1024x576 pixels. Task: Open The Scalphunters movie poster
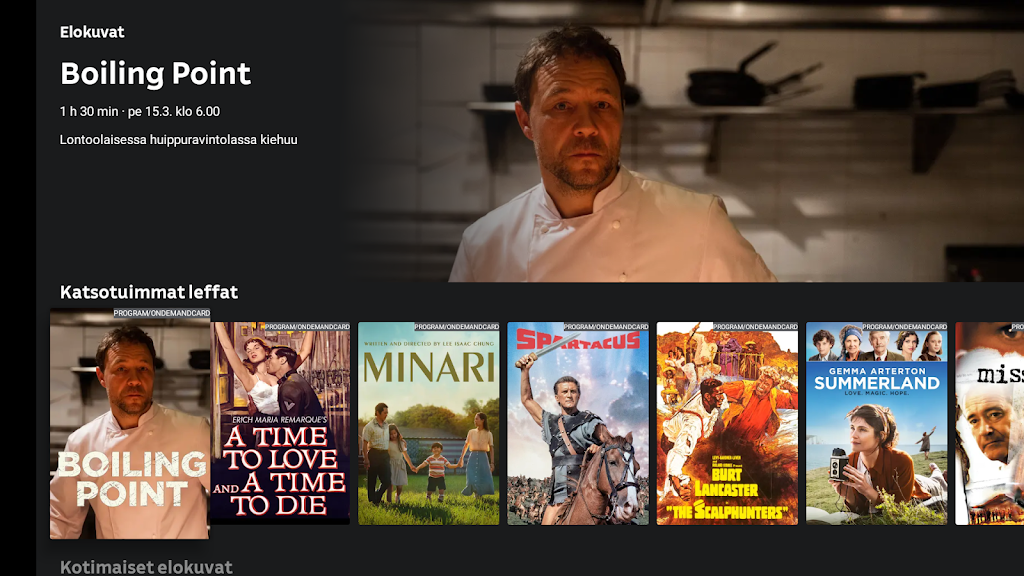tap(727, 423)
